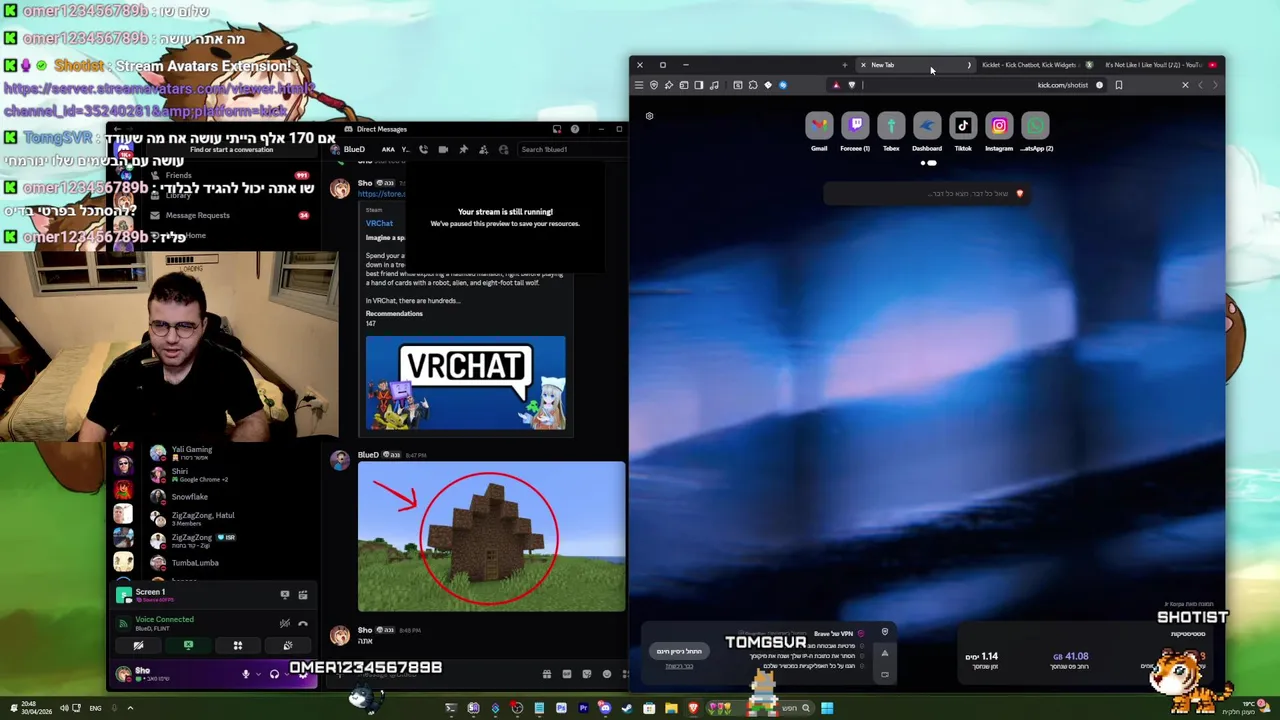Open the Instagram shortcut tile

[x=999, y=126]
